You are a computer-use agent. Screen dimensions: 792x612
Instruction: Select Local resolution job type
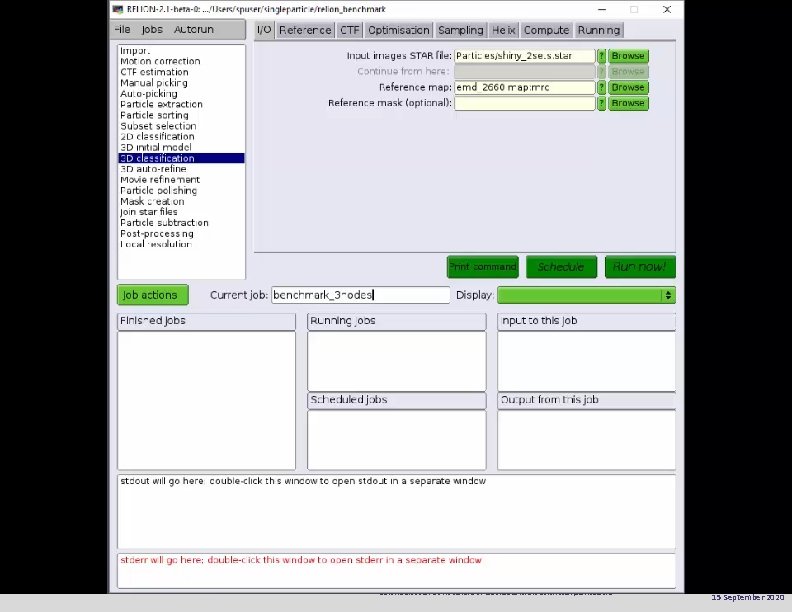pos(181,244)
